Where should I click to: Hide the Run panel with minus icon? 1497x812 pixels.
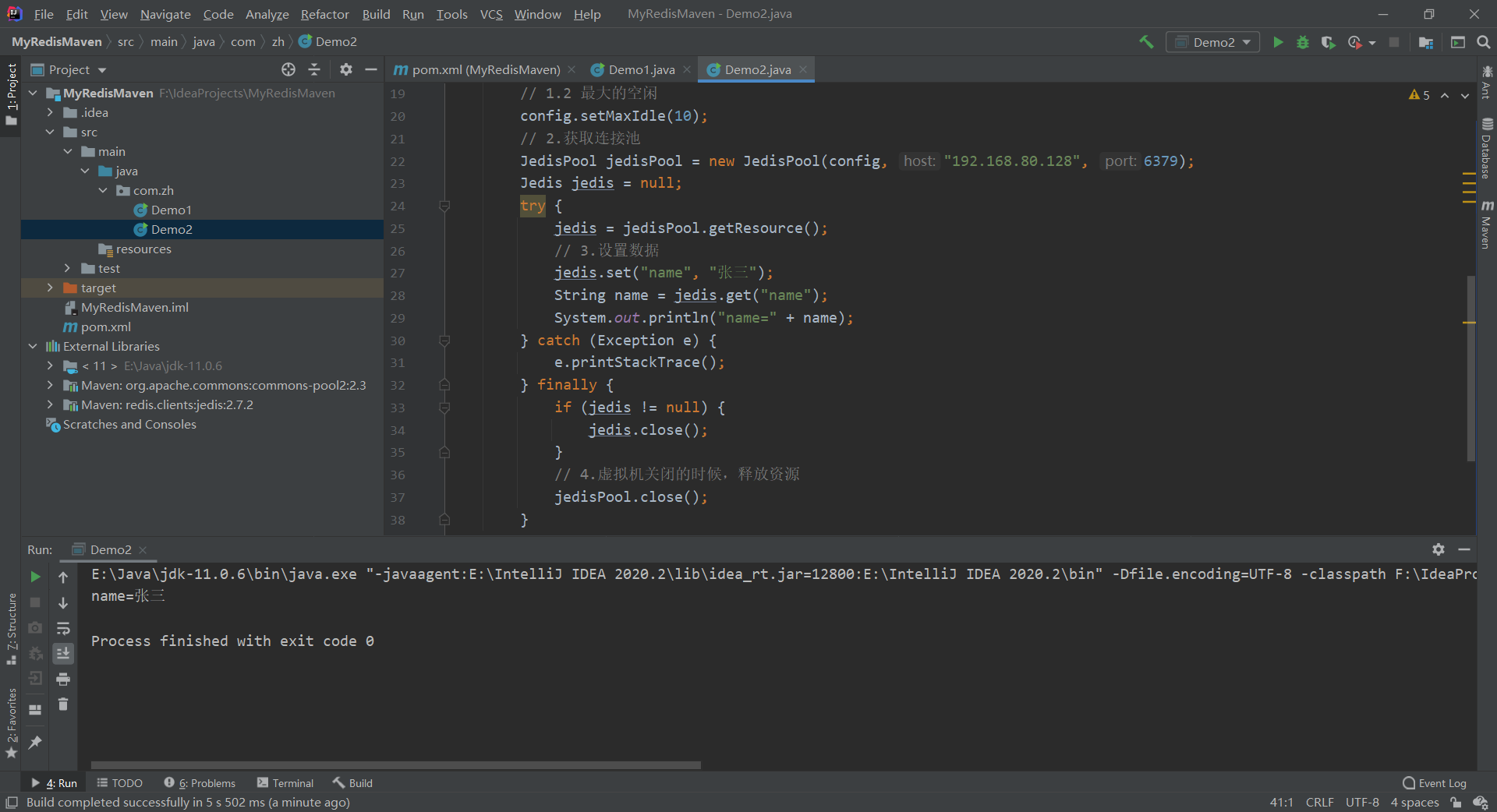click(1464, 549)
